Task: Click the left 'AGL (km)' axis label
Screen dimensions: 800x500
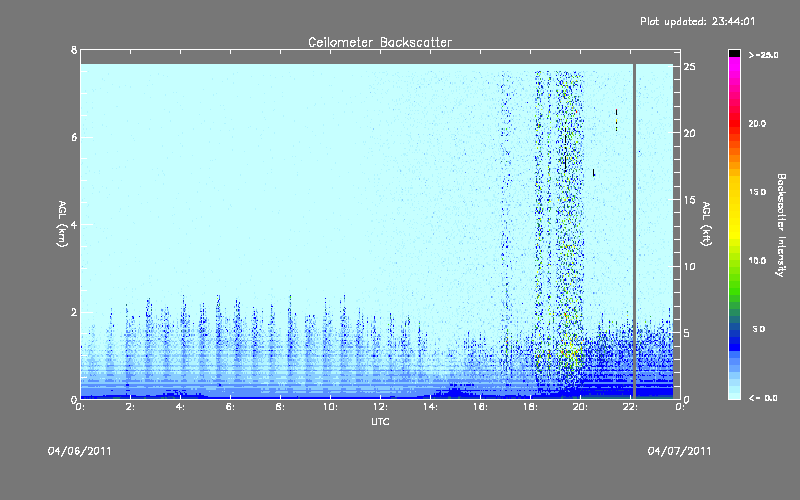Action: pos(62,224)
